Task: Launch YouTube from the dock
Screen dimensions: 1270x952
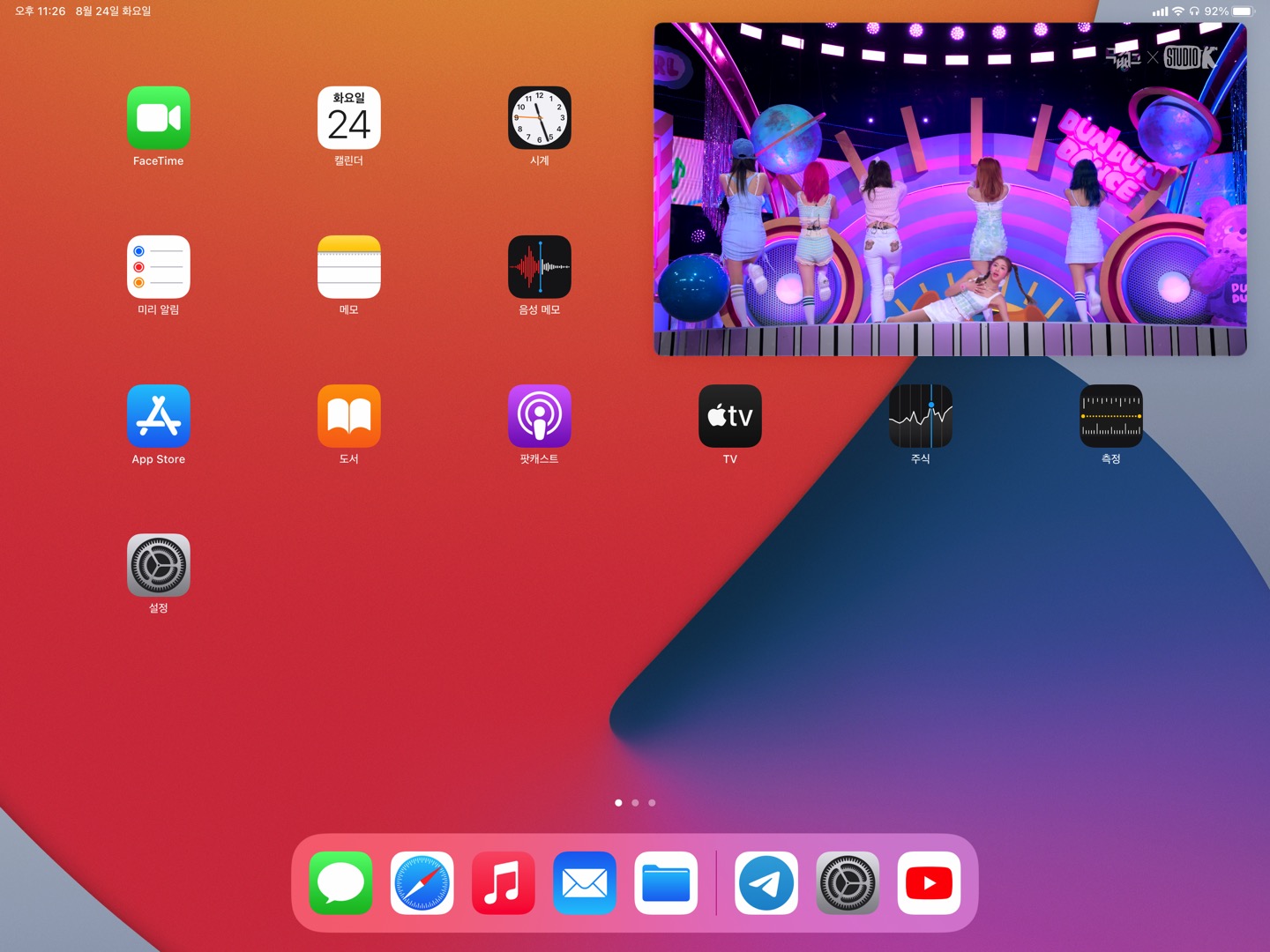Action: click(x=929, y=883)
